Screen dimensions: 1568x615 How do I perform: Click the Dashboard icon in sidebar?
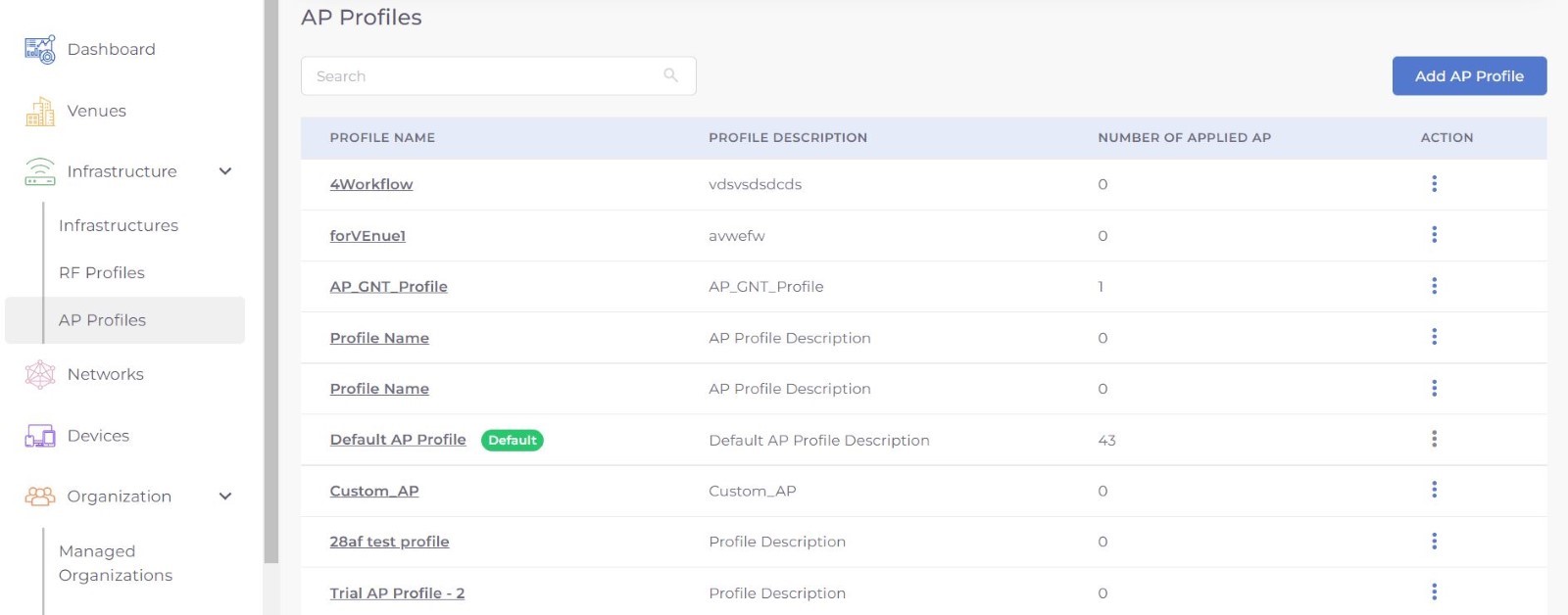click(40, 50)
